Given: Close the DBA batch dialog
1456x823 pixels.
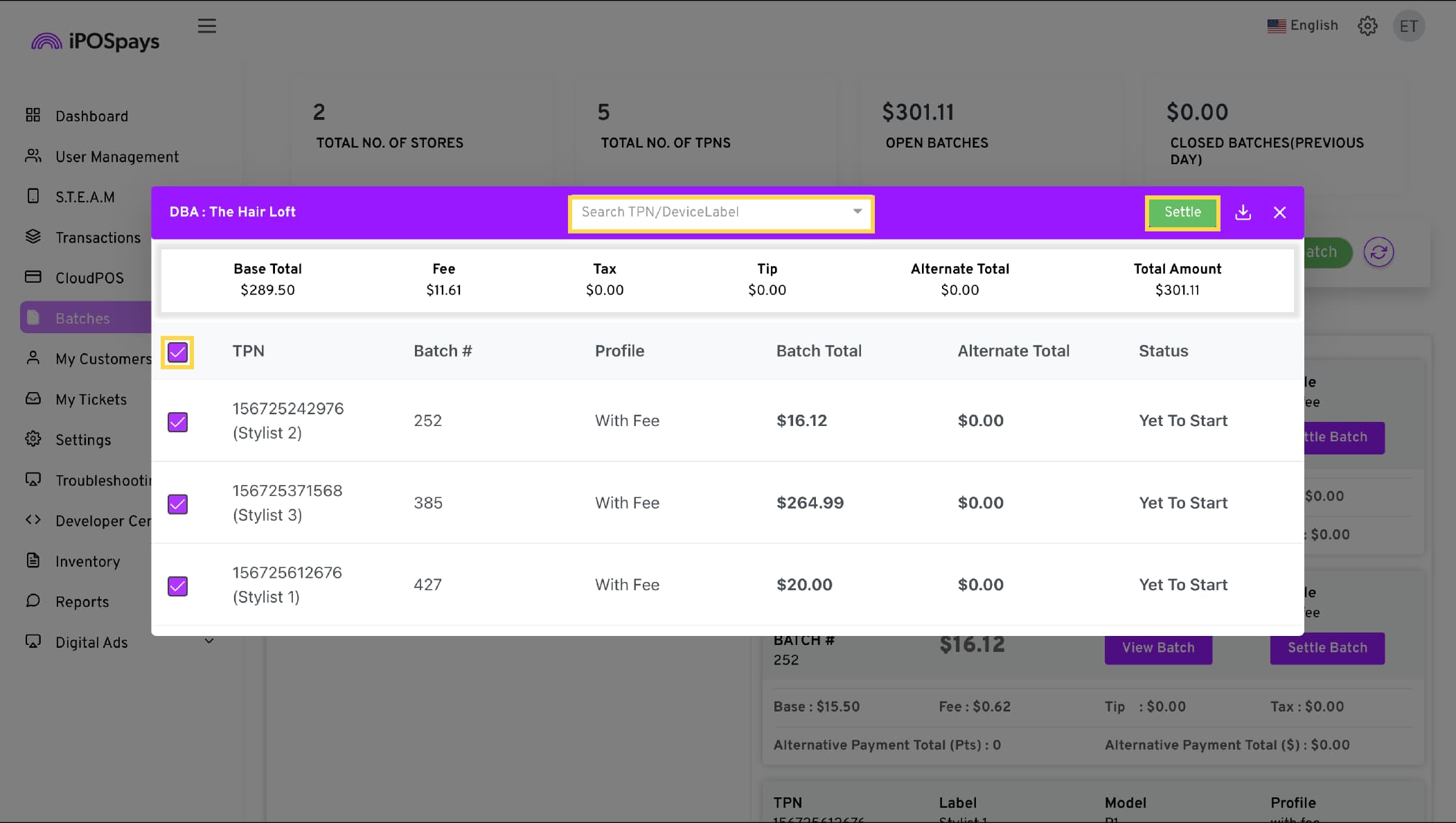Looking at the screenshot, I should [x=1279, y=213].
